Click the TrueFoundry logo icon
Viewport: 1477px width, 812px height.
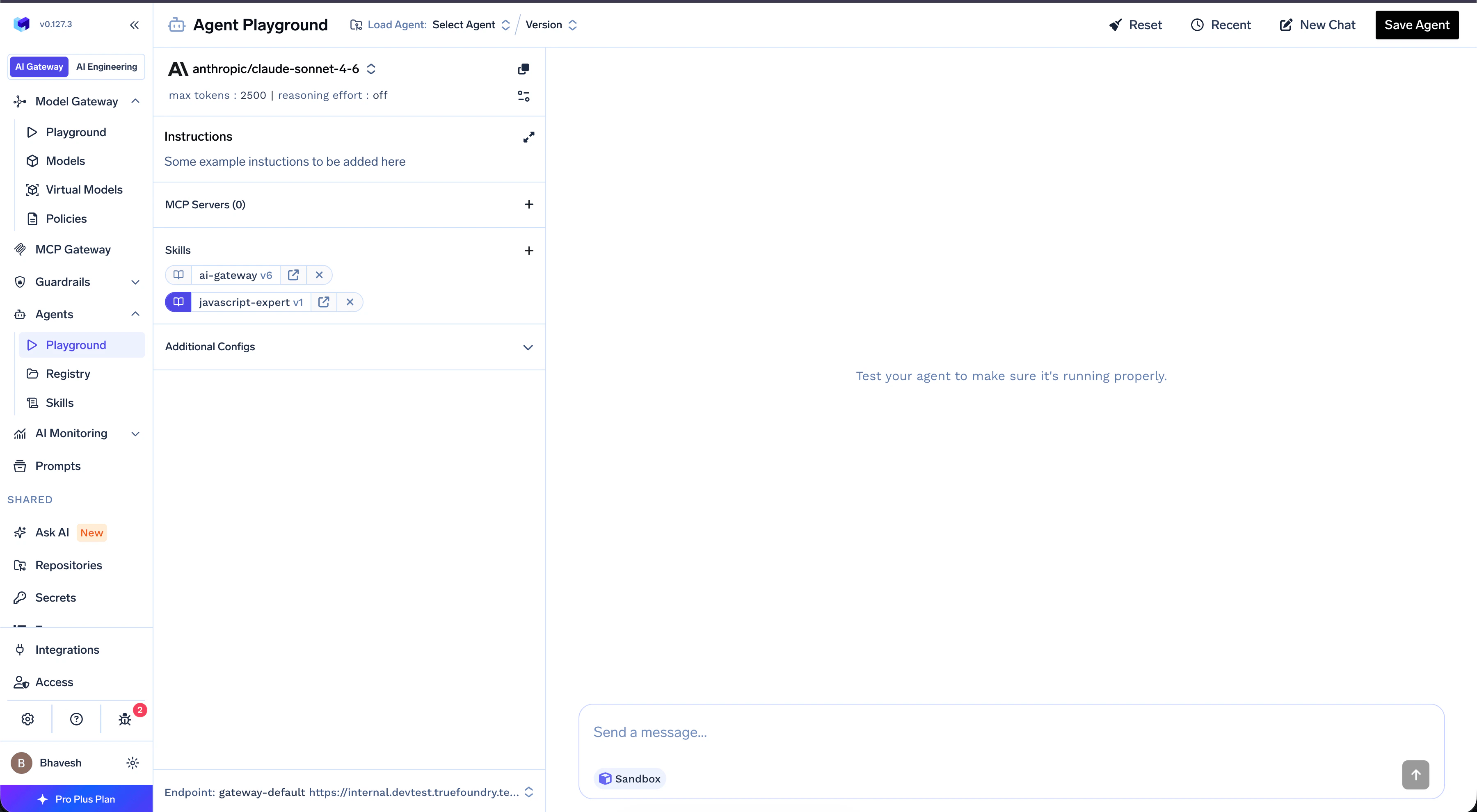[x=22, y=24]
